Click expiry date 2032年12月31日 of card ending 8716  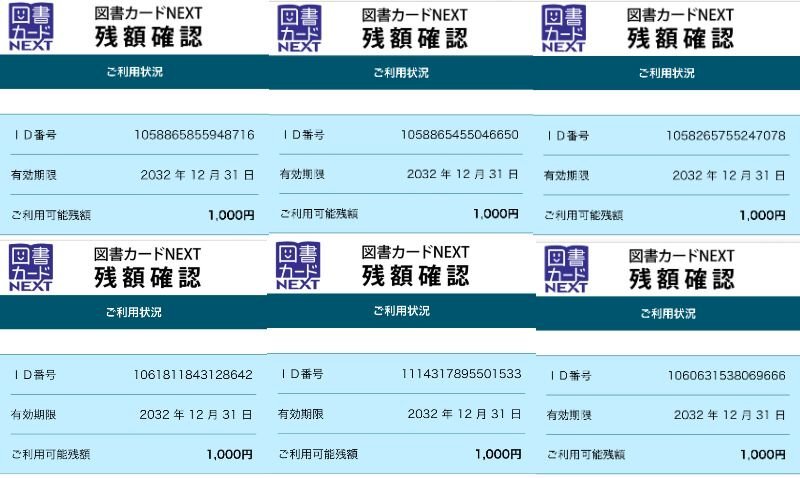click(197, 175)
